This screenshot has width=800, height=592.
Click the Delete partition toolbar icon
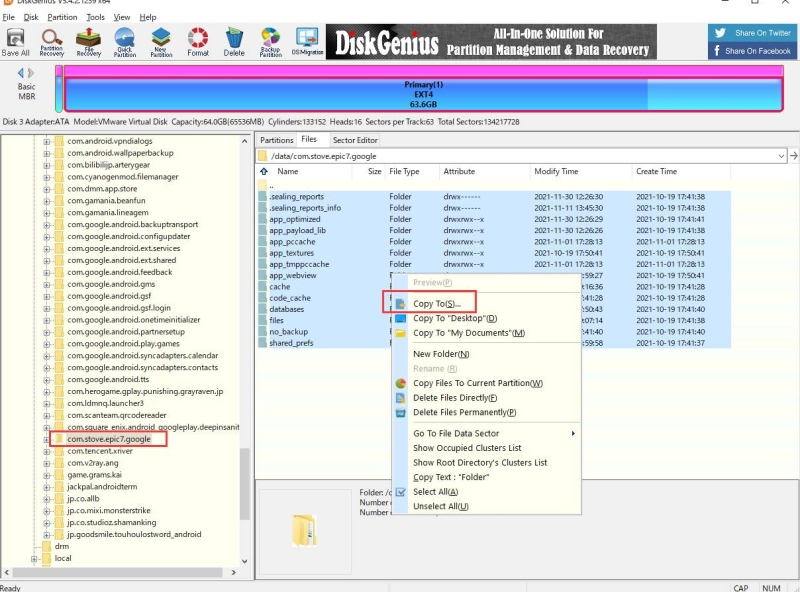click(x=234, y=42)
